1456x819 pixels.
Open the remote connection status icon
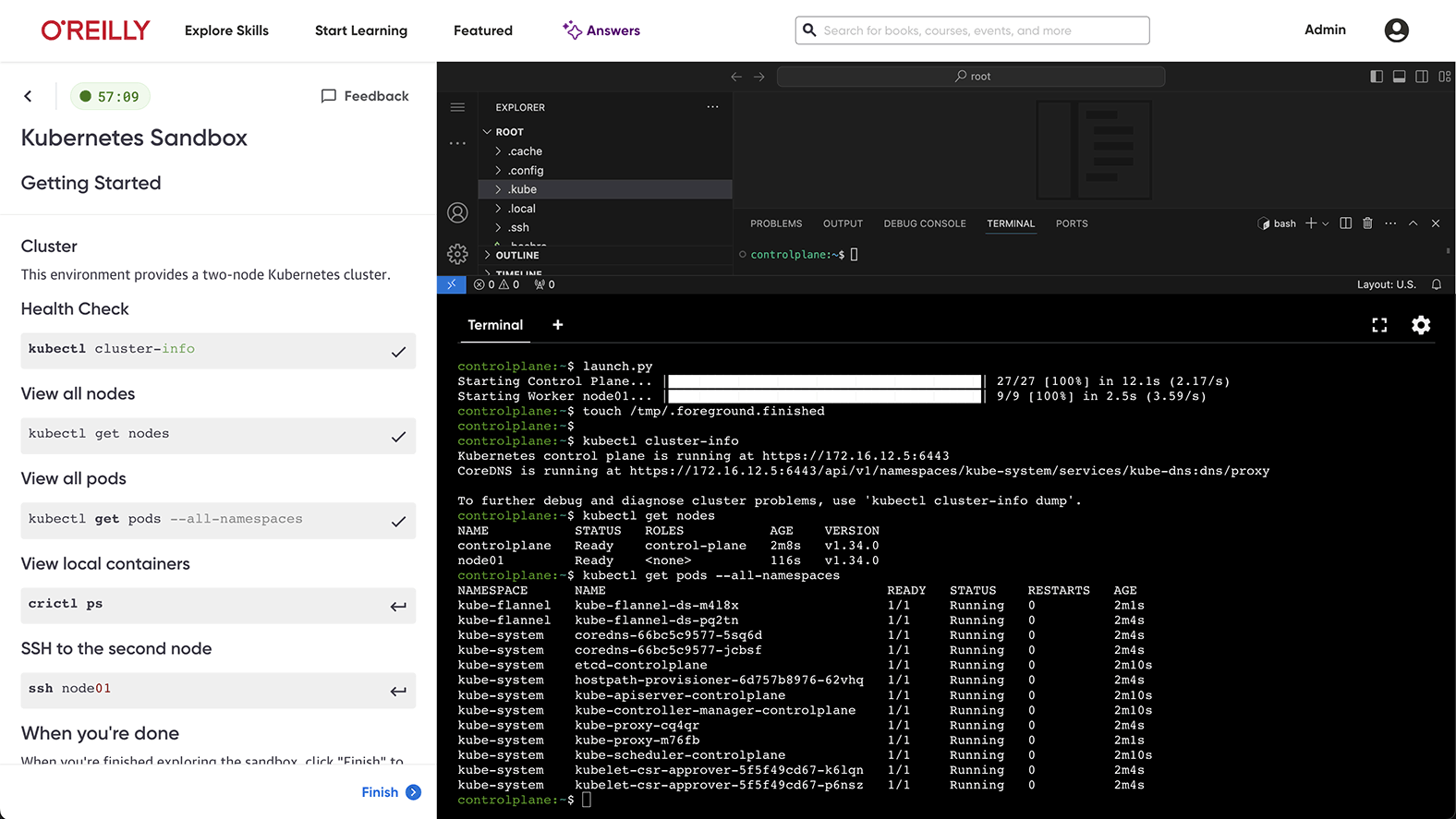tap(451, 284)
